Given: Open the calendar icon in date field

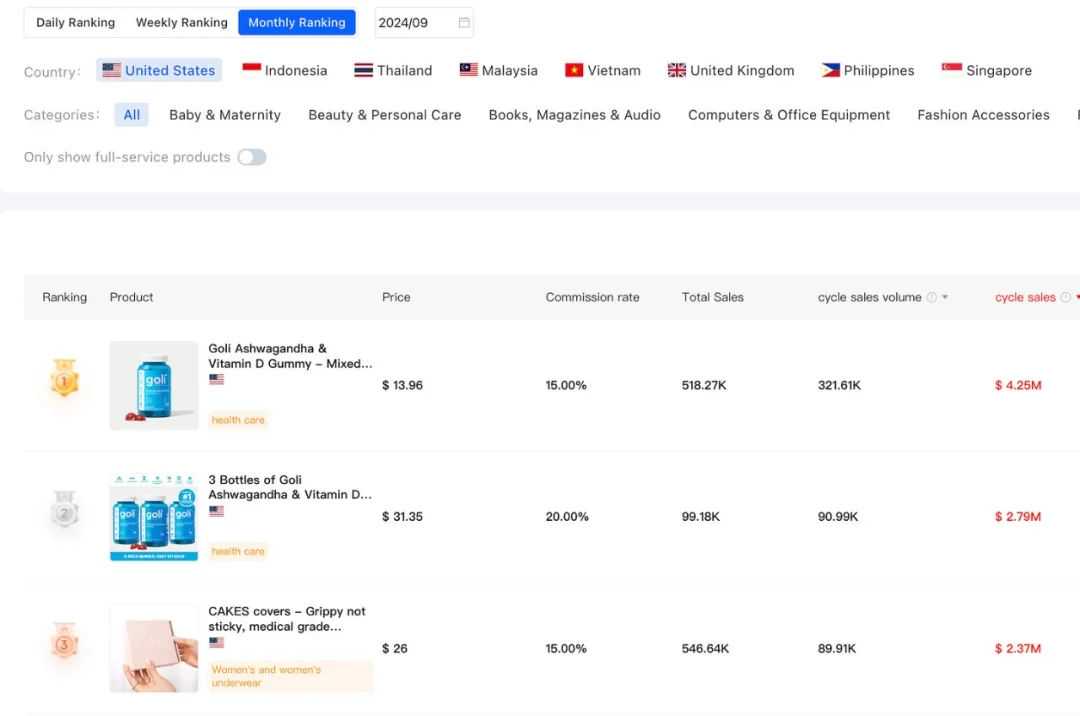Looking at the screenshot, I should coord(464,23).
